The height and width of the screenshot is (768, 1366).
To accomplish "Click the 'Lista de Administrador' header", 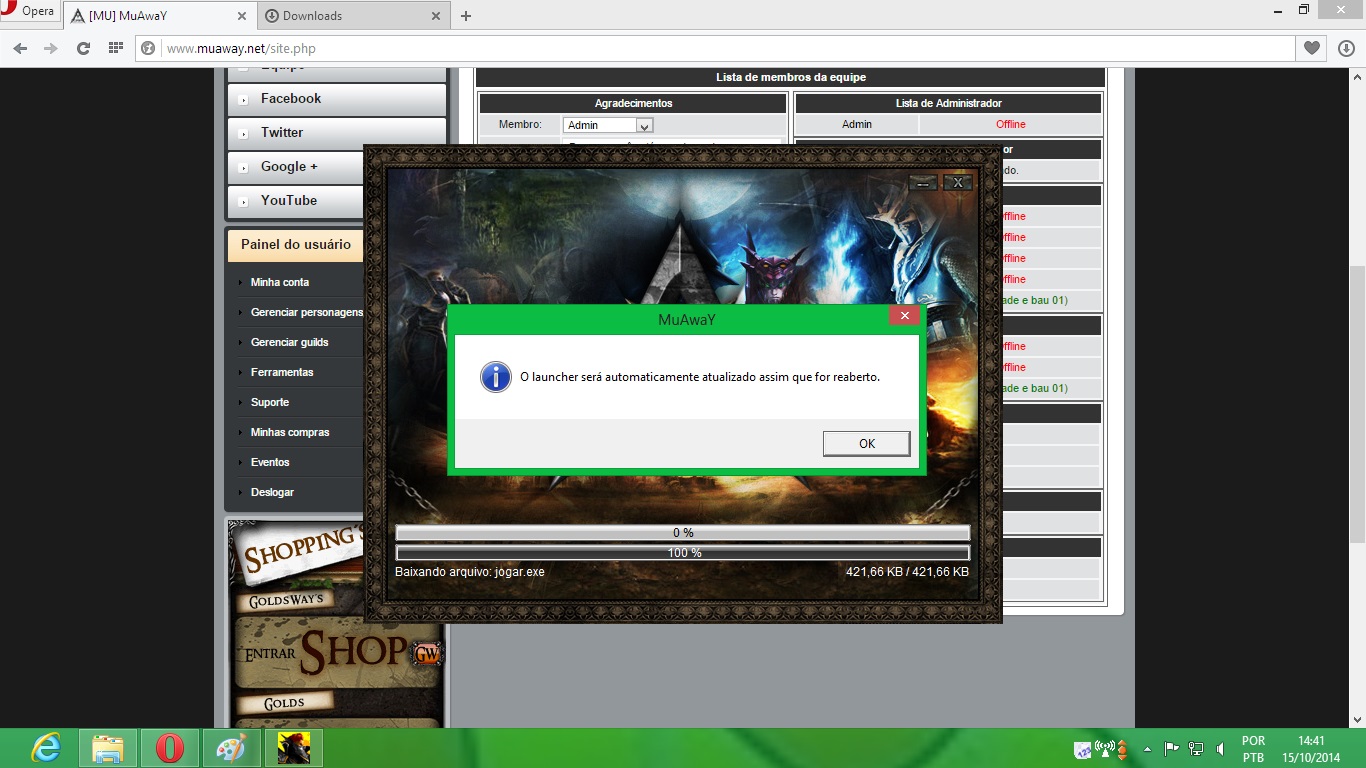I will pos(948,103).
